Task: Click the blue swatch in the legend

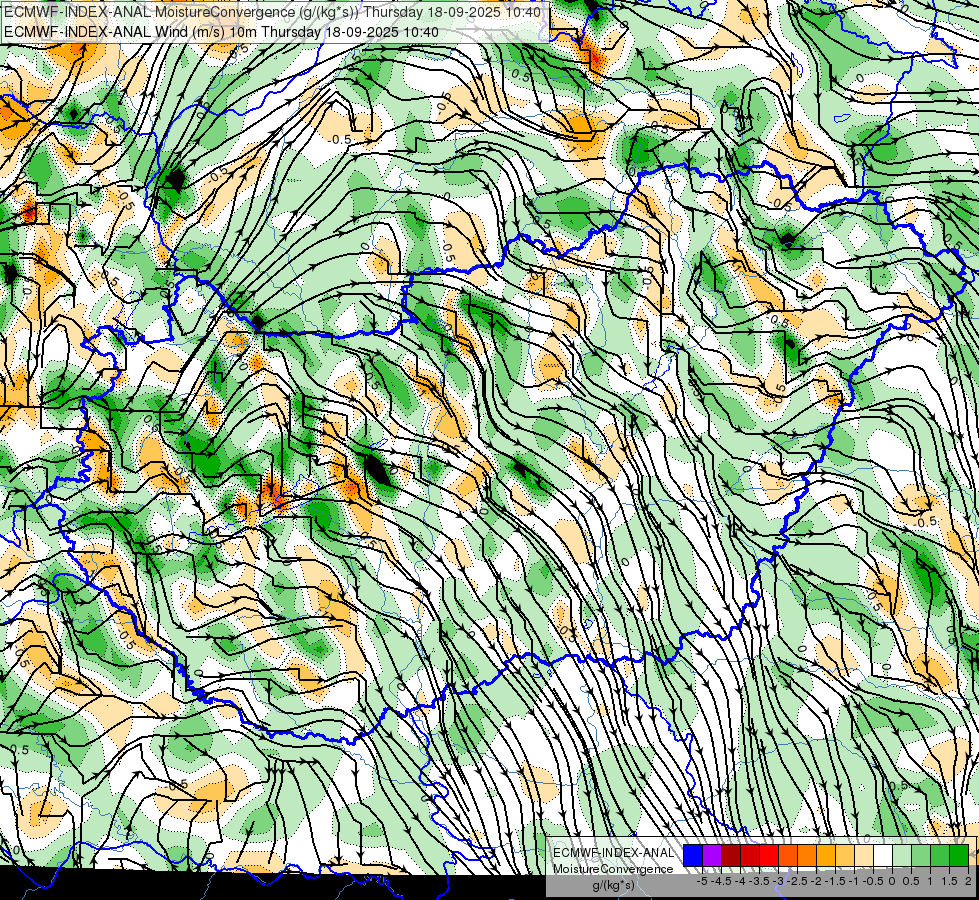Action: pos(693,856)
